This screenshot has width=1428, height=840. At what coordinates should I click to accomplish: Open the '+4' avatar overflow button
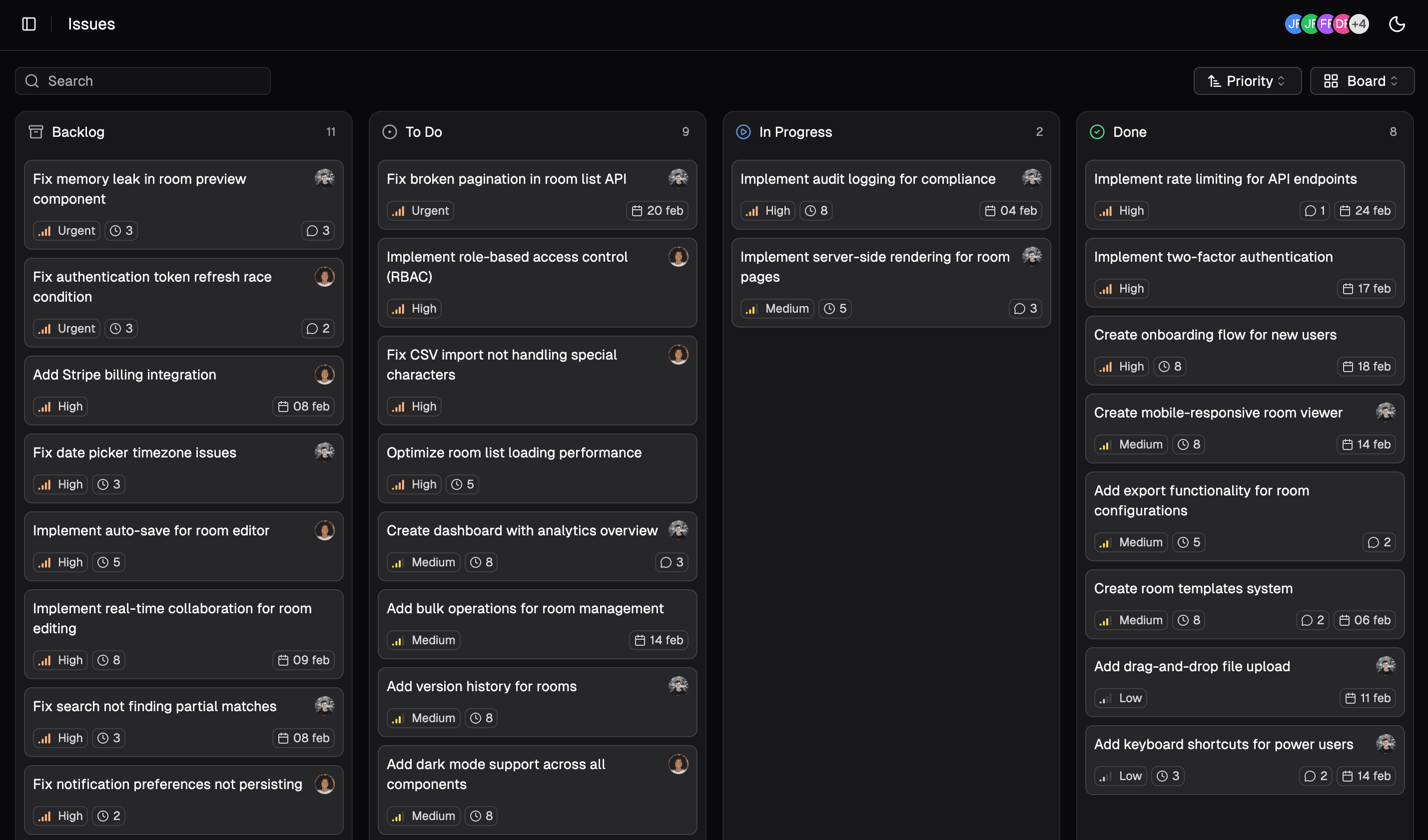point(1359,24)
